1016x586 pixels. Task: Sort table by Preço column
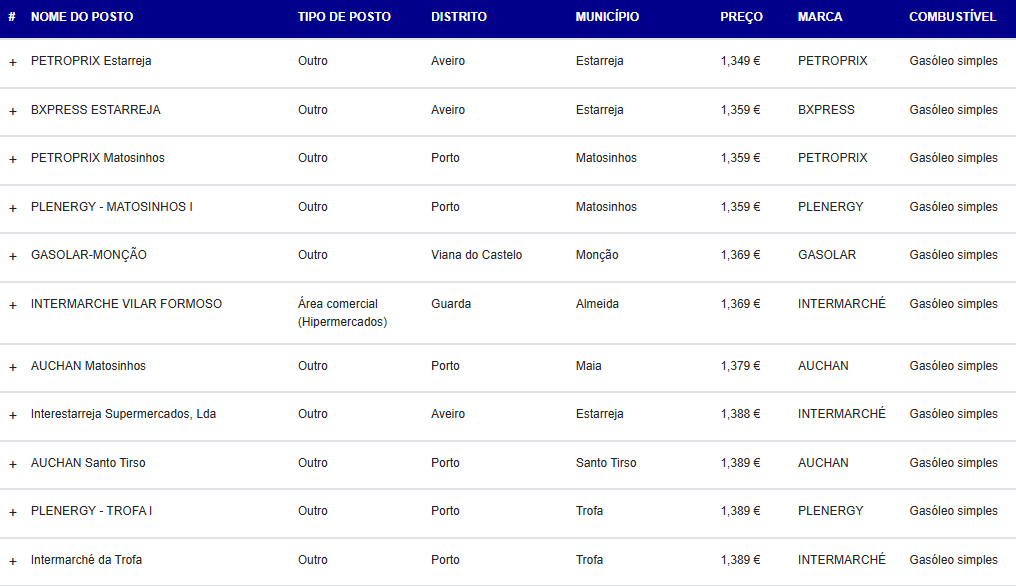(x=741, y=17)
